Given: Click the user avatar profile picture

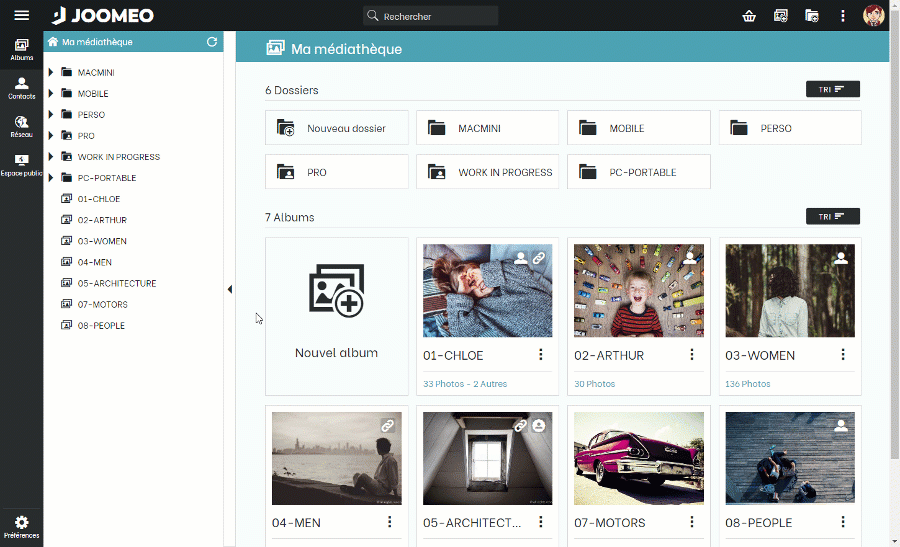Looking at the screenshot, I should tap(874, 16).
